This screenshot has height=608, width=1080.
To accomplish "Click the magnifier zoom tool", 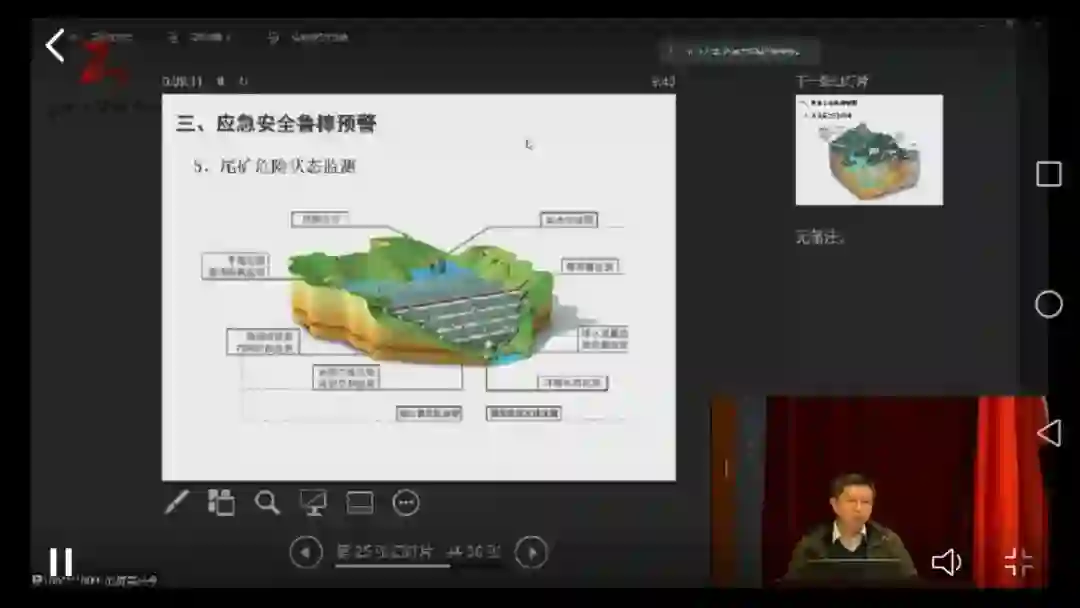I will [x=267, y=502].
